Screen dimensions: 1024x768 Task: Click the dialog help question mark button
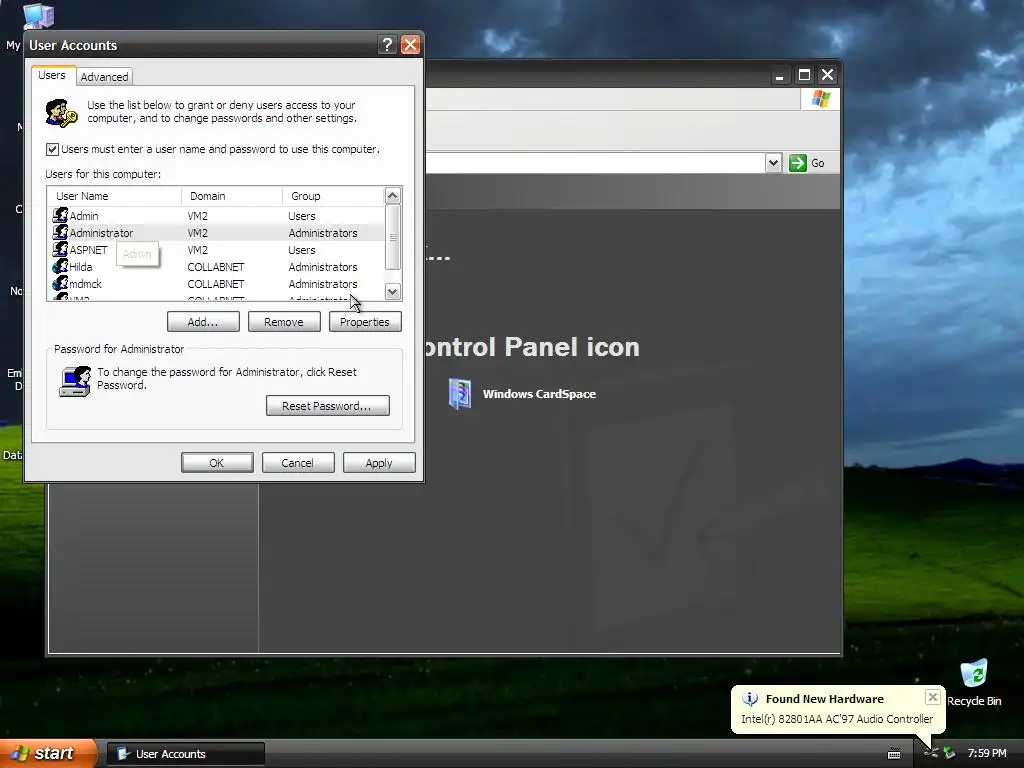point(387,44)
